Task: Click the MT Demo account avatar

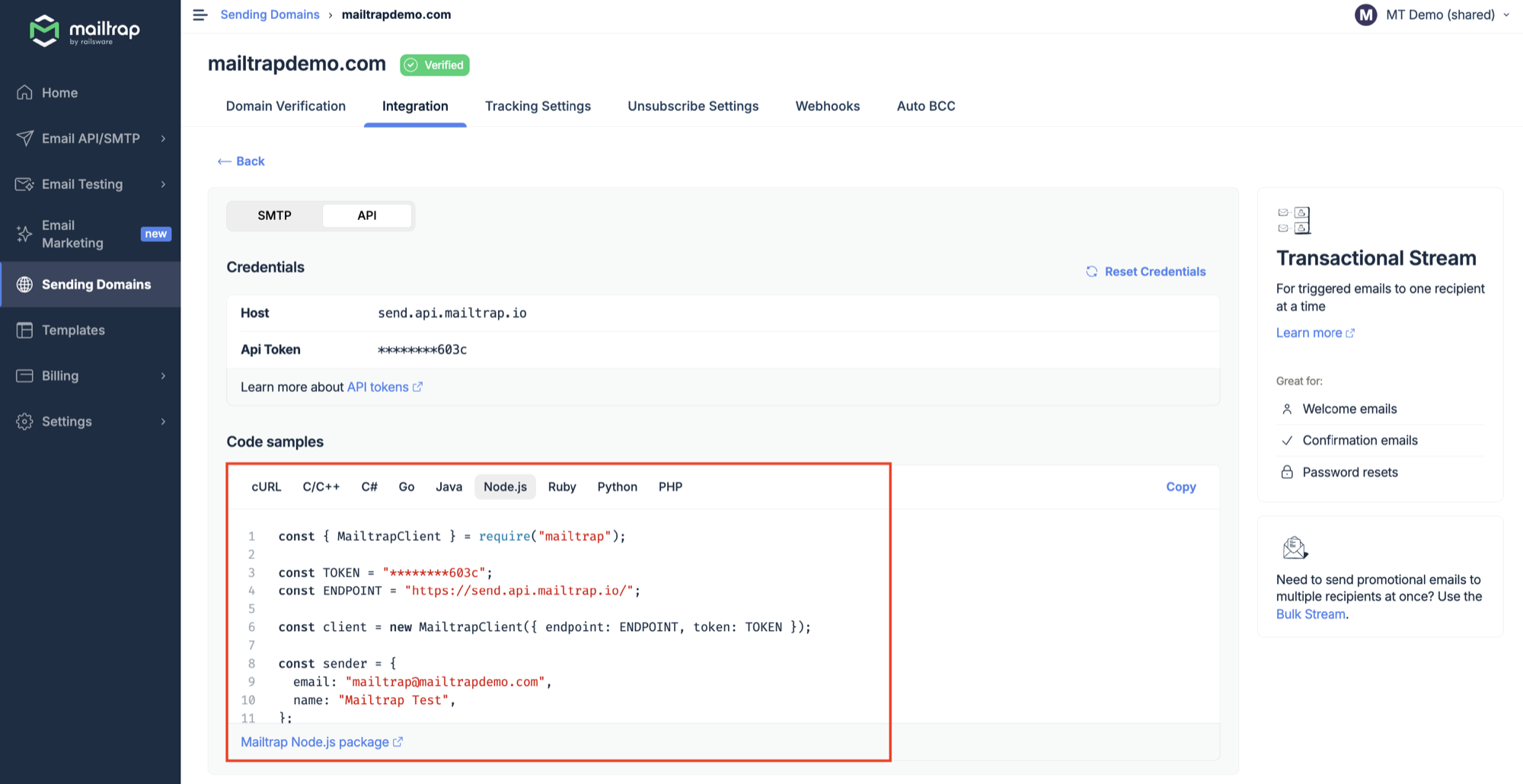Action: [1365, 15]
